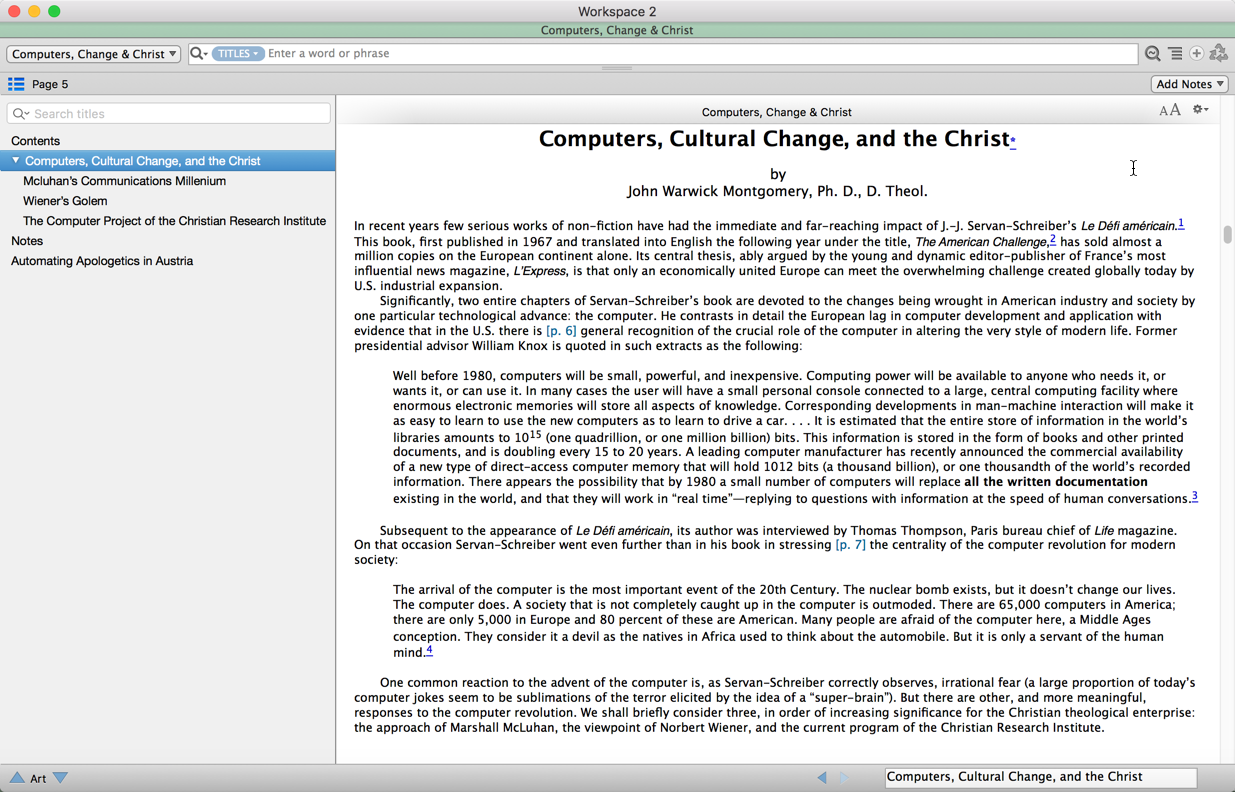
Task: Click the down triangle beside Art
Action: (60, 778)
